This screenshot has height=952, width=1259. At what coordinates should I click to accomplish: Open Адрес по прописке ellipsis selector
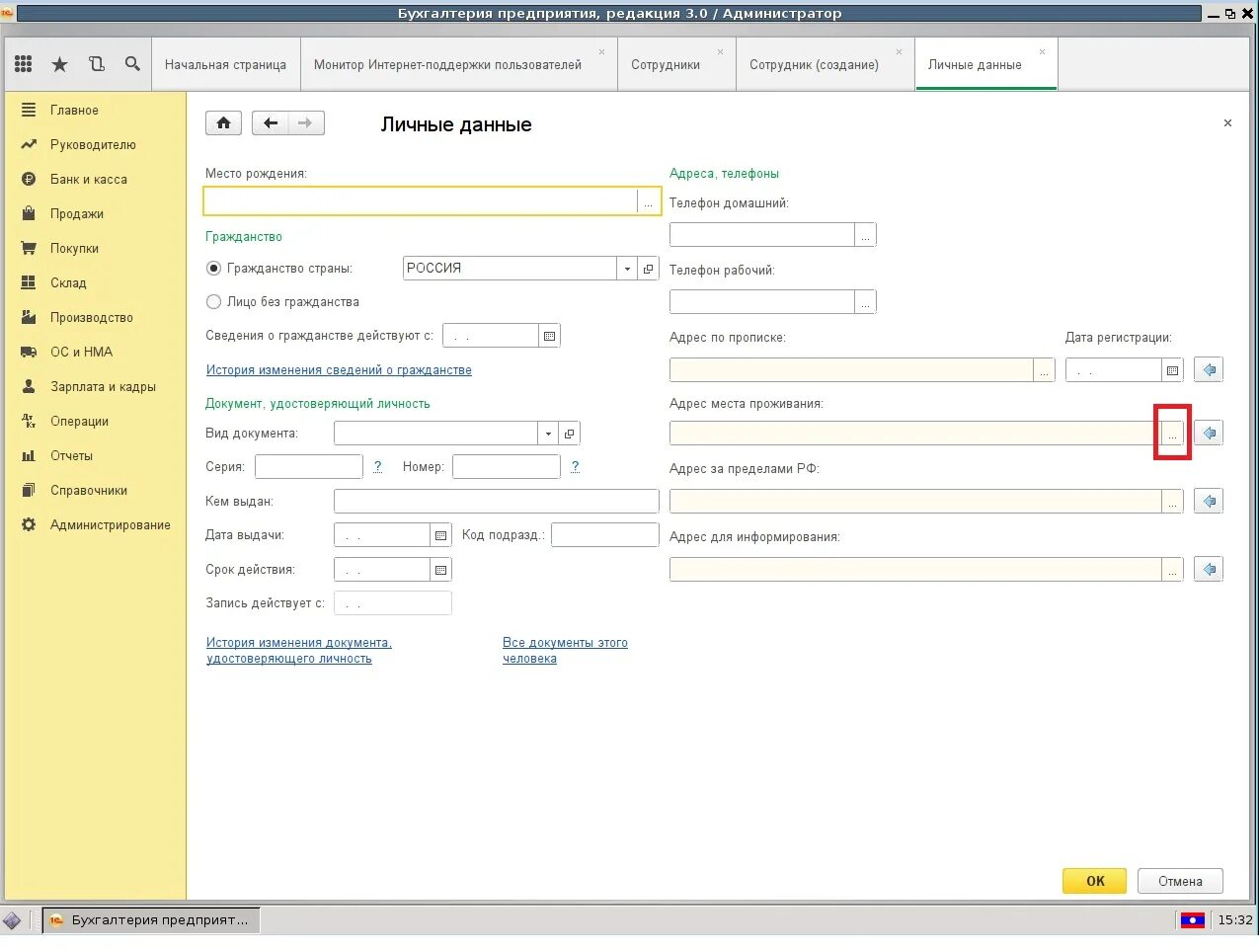1045,370
